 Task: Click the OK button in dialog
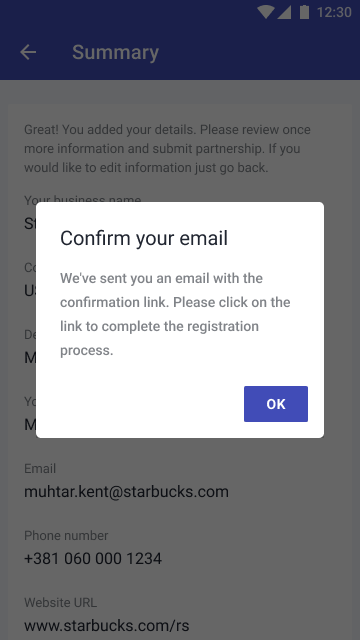(276, 404)
